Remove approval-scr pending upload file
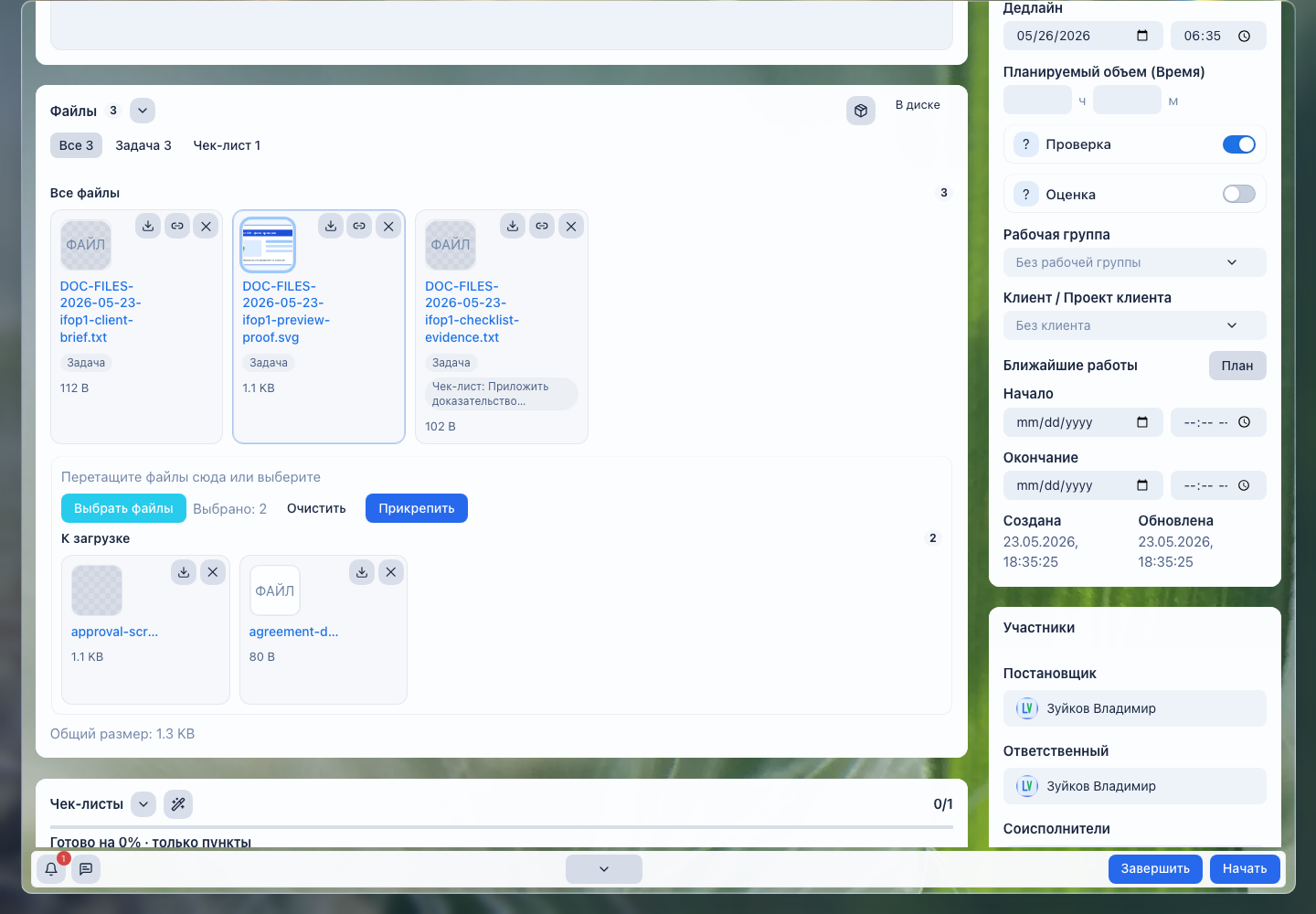 213,572
